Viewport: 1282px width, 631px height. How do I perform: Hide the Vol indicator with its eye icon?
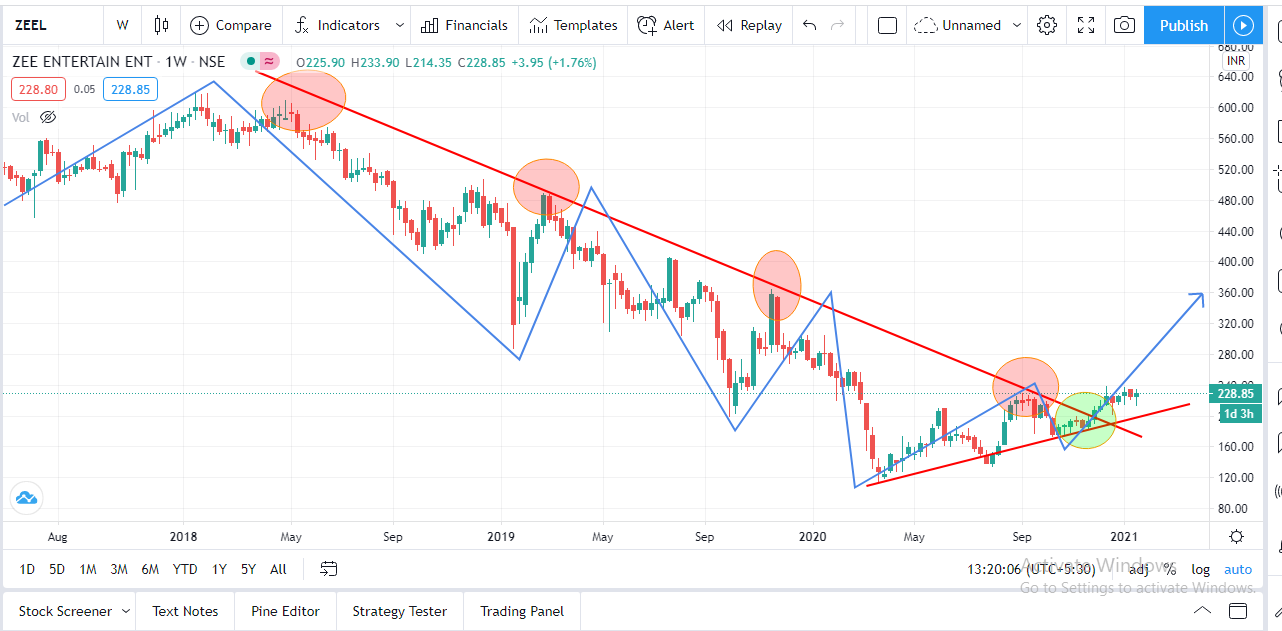47,117
